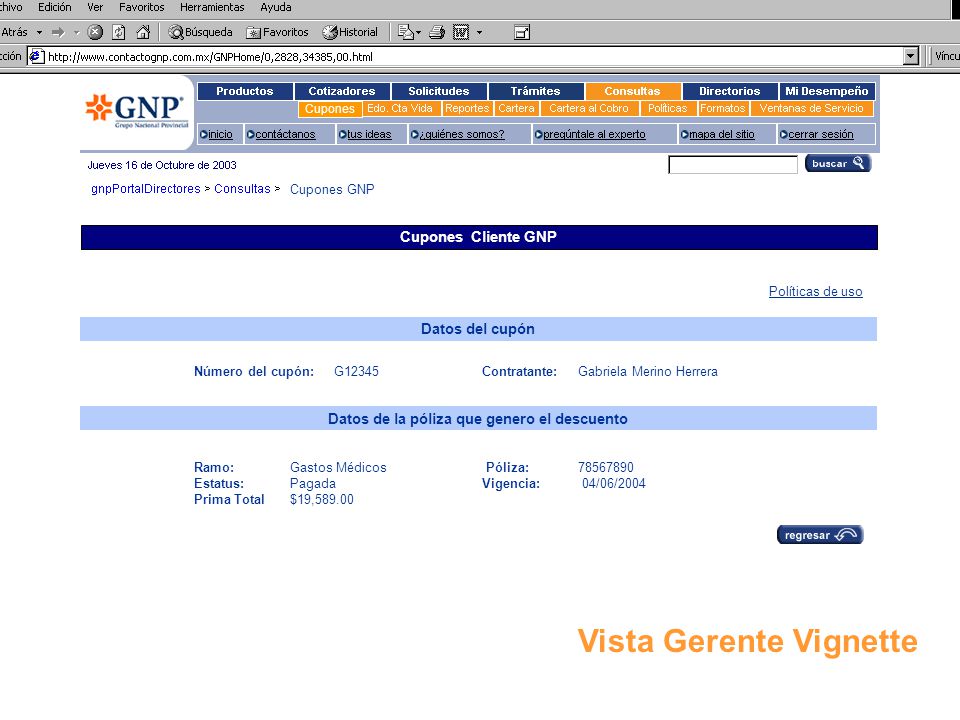Image resolution: width=960 pixels, height=720 pixels.
Task: Select the Políticas sub-tab
Action: point(667,108)
